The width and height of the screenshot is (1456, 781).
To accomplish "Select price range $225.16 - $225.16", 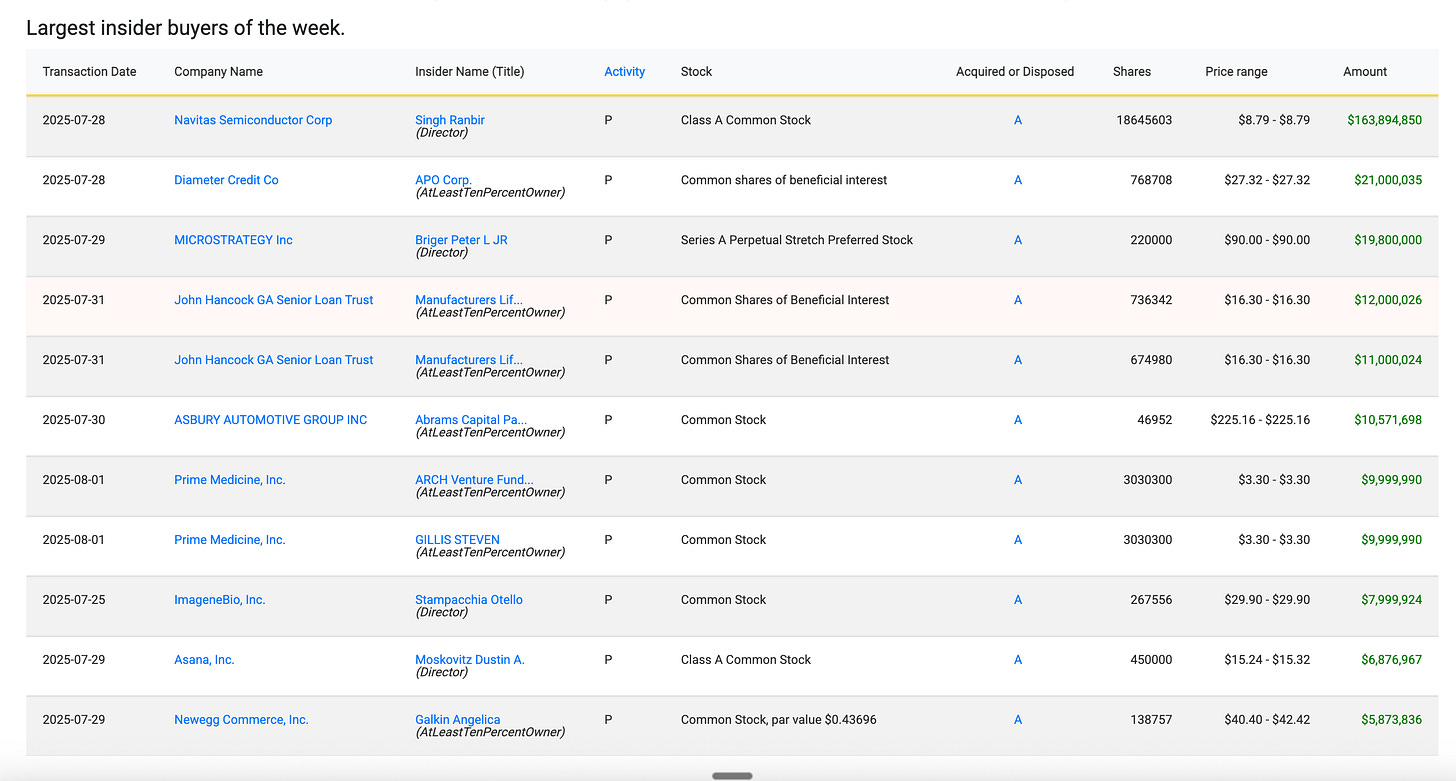I will point(1260,420).
